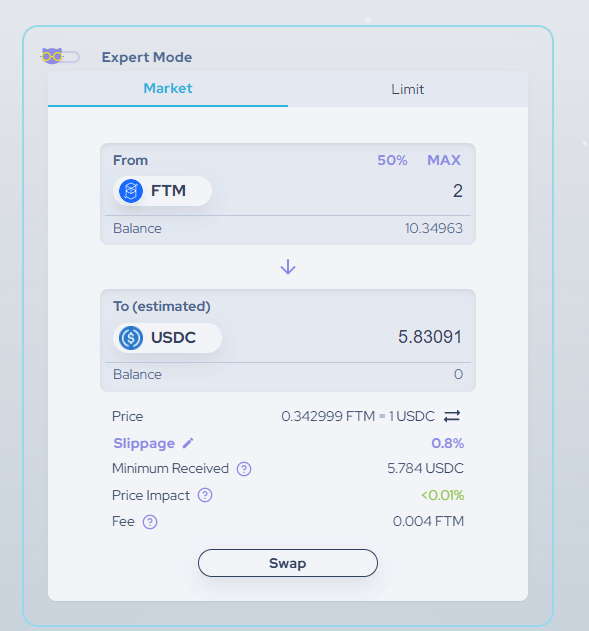
Task: Open the Fee help question mark
Action: (x=150, y=522)
